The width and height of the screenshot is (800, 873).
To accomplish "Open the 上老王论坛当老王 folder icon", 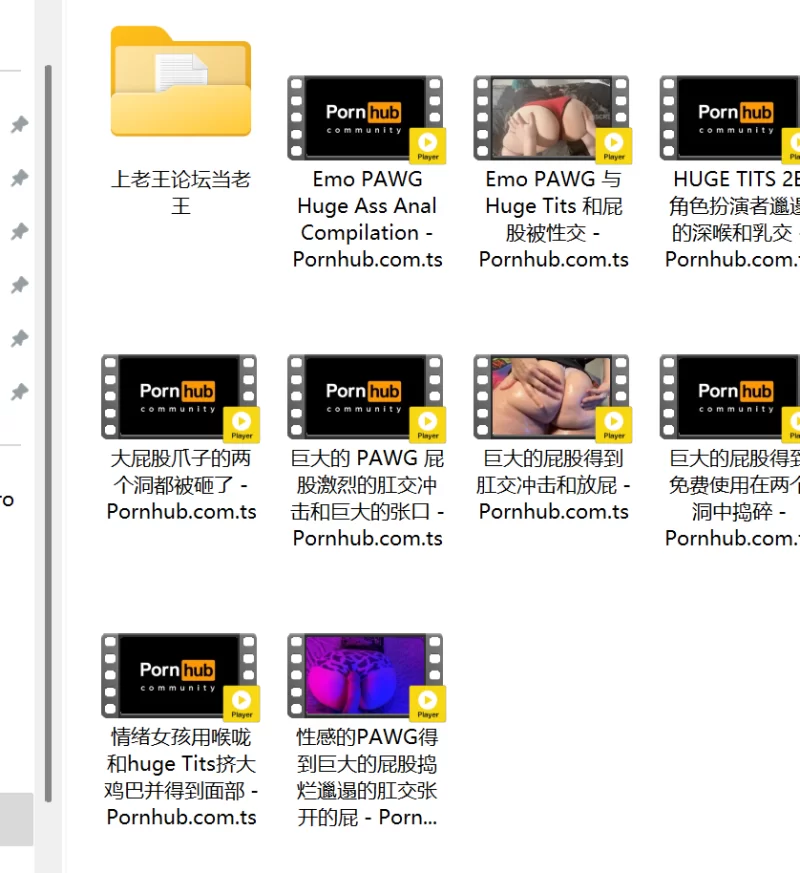I will (181, 81).
